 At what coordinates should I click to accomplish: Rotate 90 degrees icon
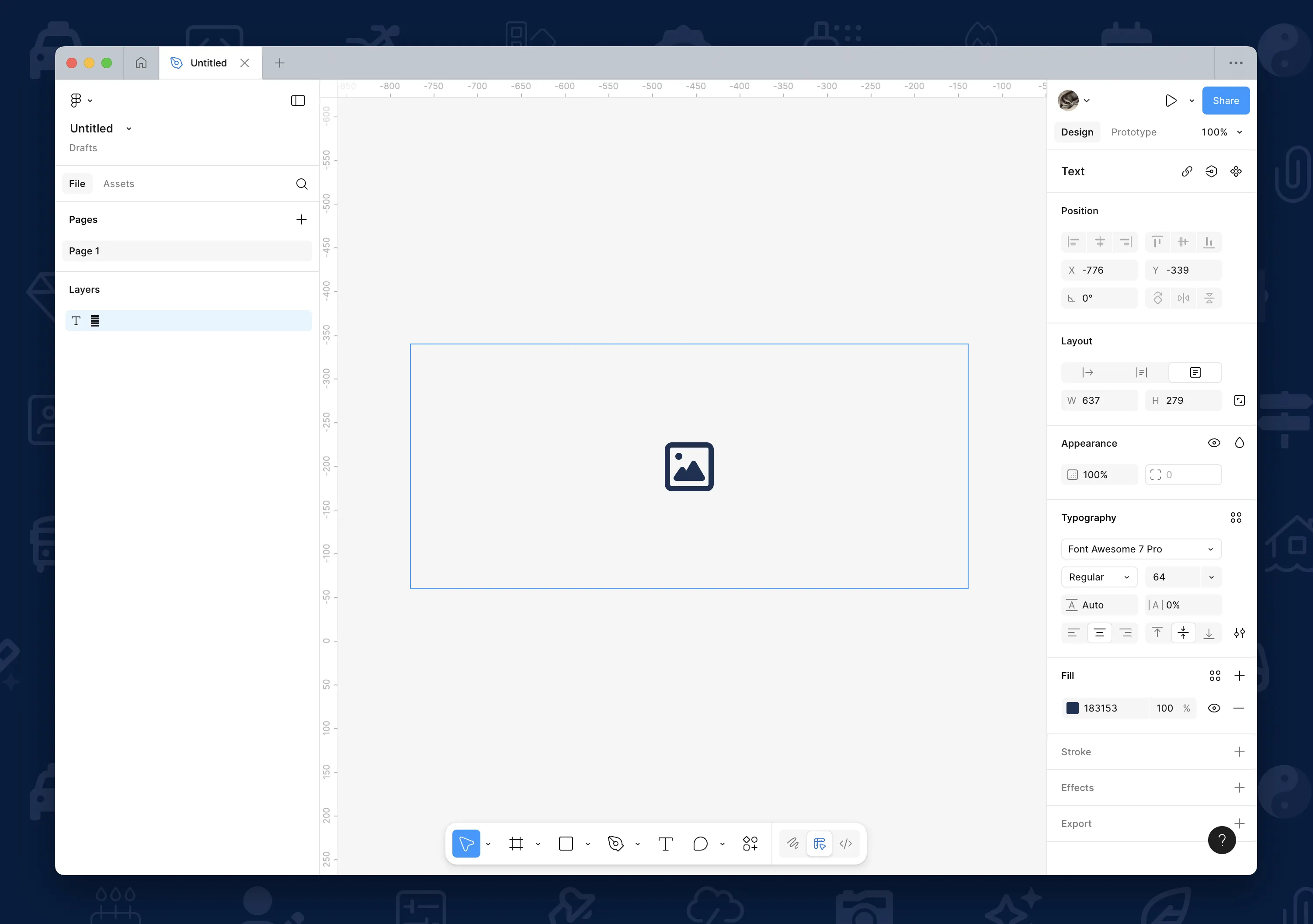click(x=1157, y=299)
